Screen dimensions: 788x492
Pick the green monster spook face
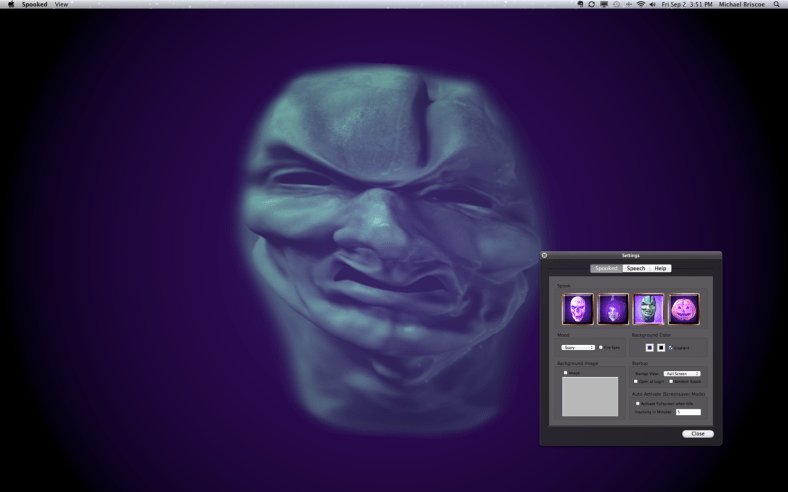(648, 308)
